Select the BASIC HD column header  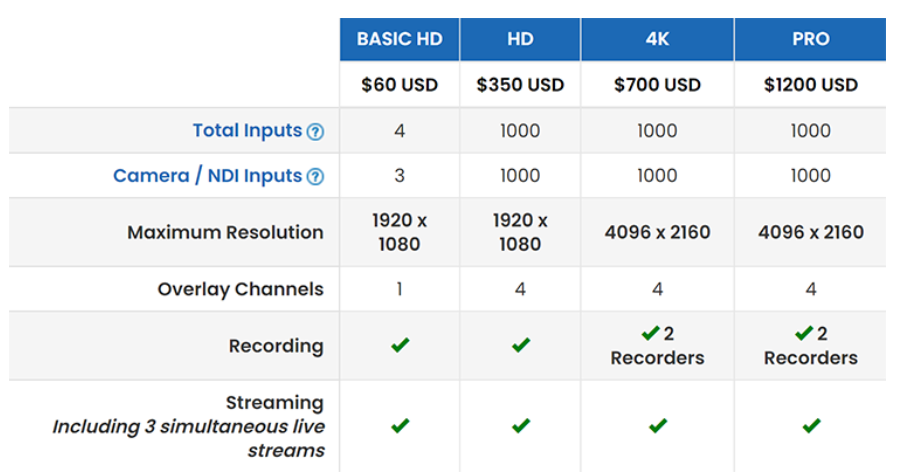(400, 39)
